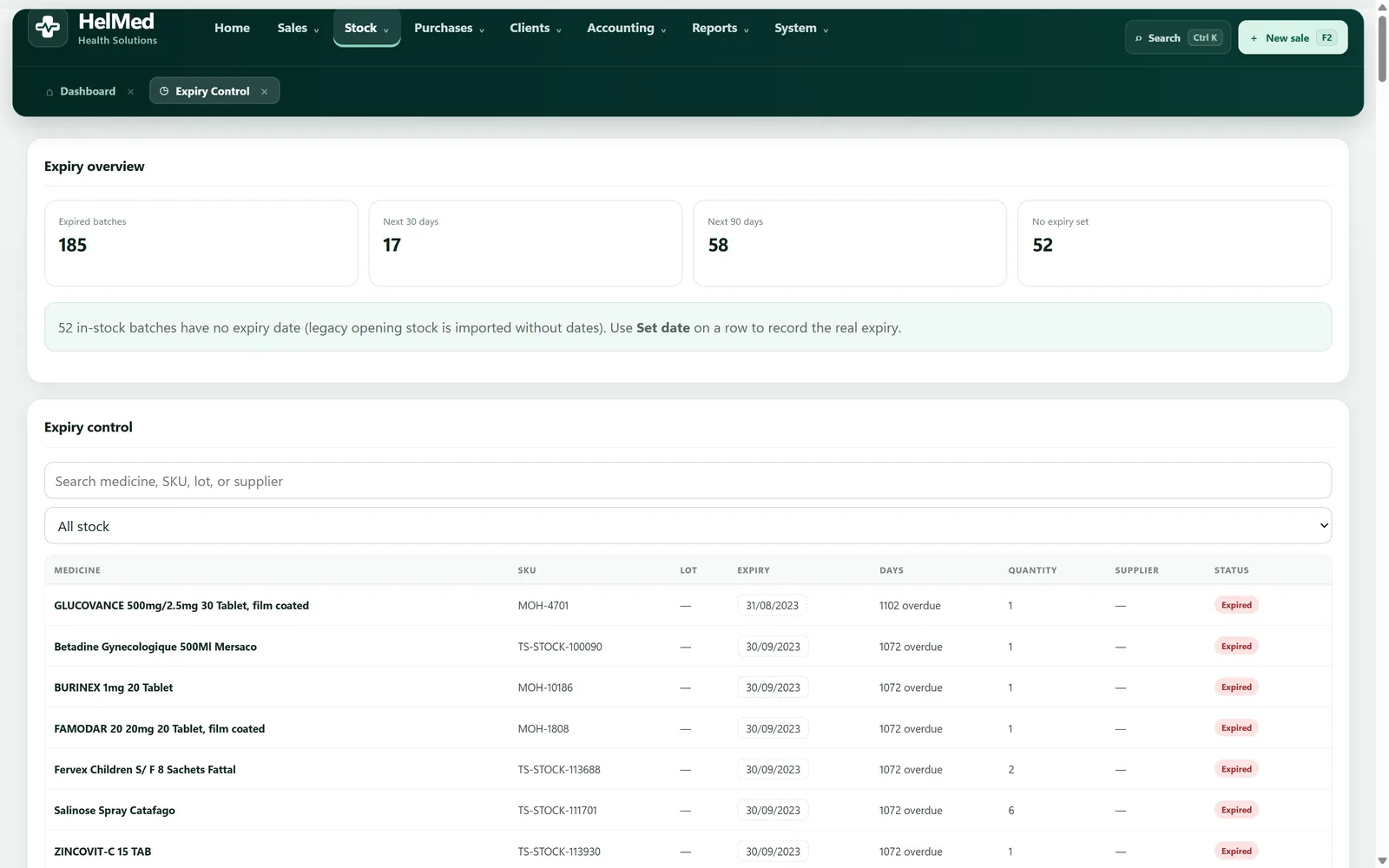Click the HelMed medical cross logo
The height and width of the screenshot is (868, 1389).
tap(48, 28)
